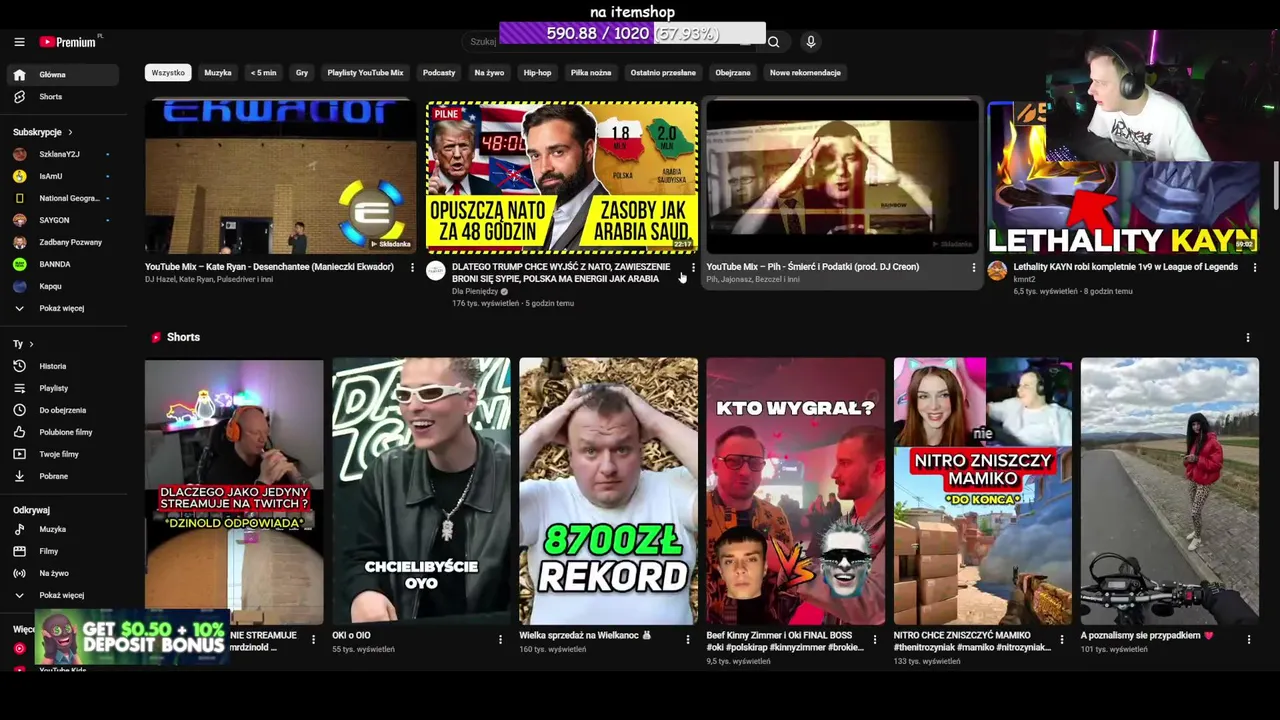The image size is (1280, 720).
Task: Explore Na żywo in Odkrywaj section
Action: (x=63, y=573)
